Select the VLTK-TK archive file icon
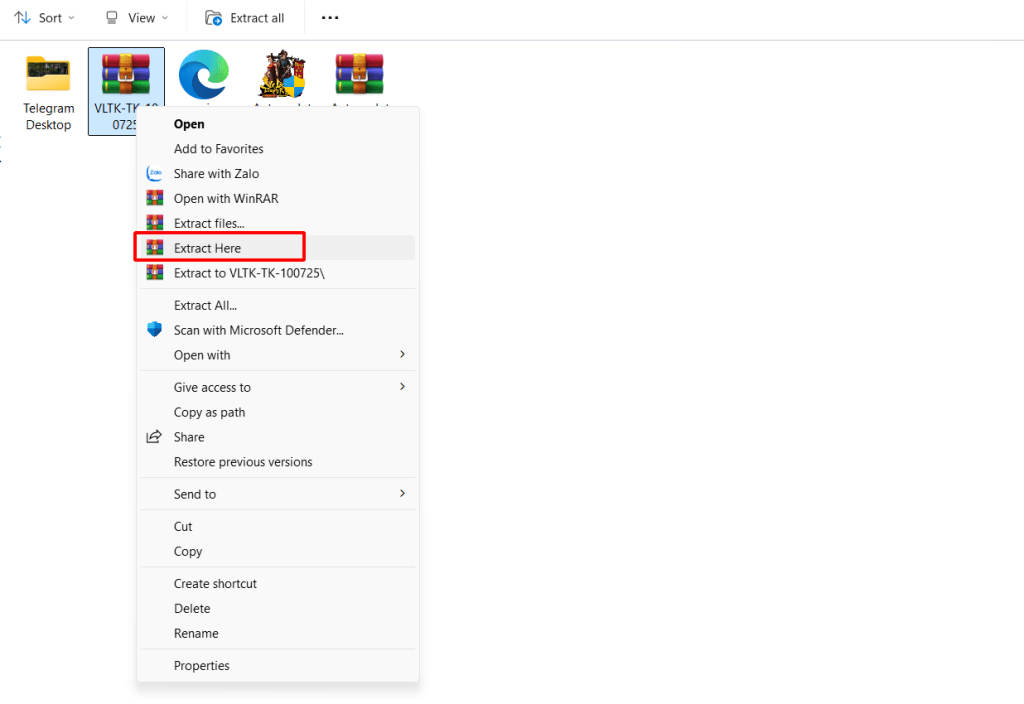This screenshot has width=1024, height=704. pos(125,73)
